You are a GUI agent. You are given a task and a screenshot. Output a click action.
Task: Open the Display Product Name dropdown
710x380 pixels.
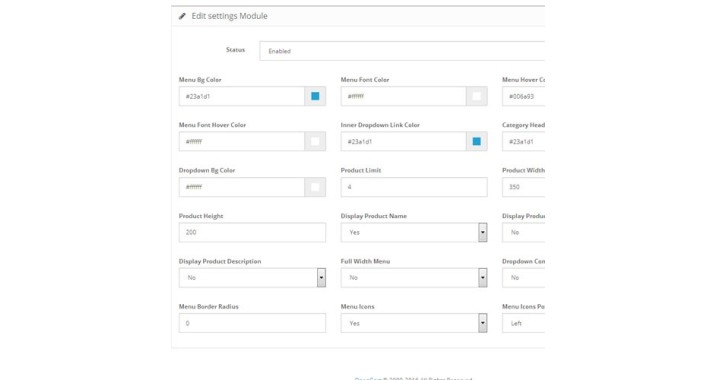point(414,232)
